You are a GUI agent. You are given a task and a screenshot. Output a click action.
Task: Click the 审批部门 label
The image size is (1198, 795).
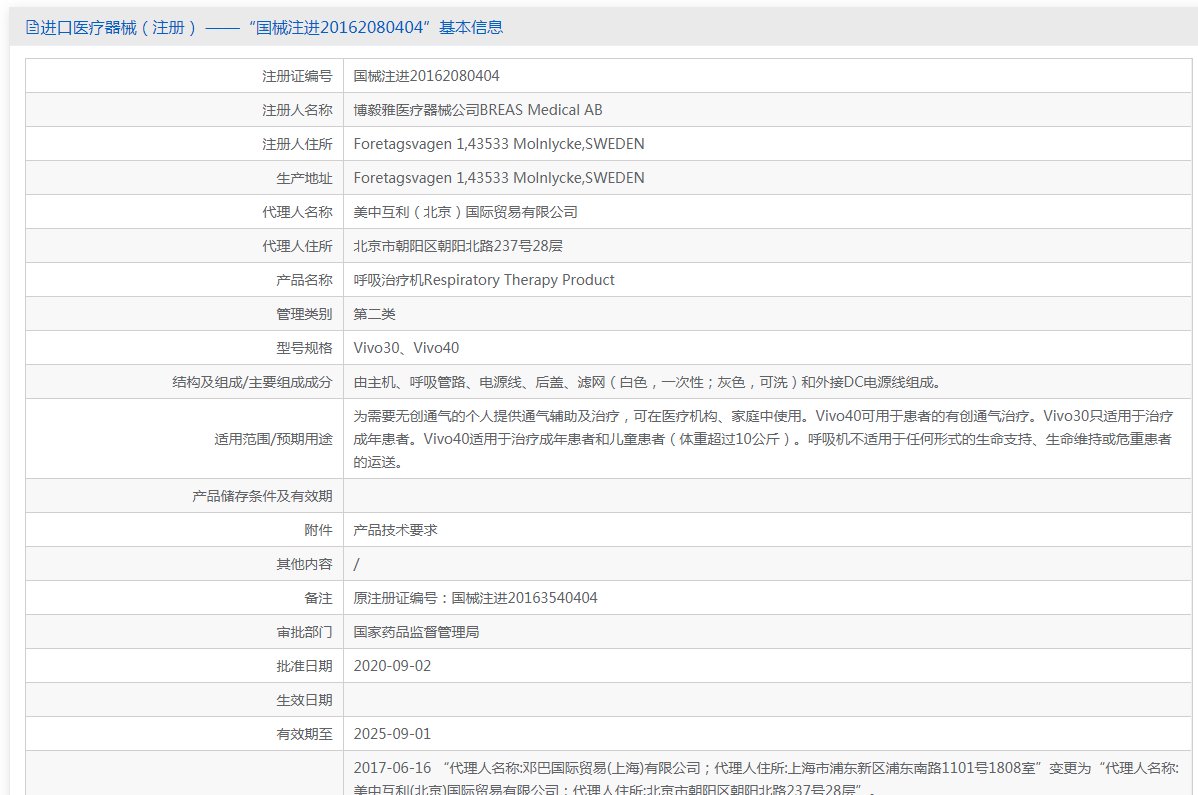tap(304, 632)
